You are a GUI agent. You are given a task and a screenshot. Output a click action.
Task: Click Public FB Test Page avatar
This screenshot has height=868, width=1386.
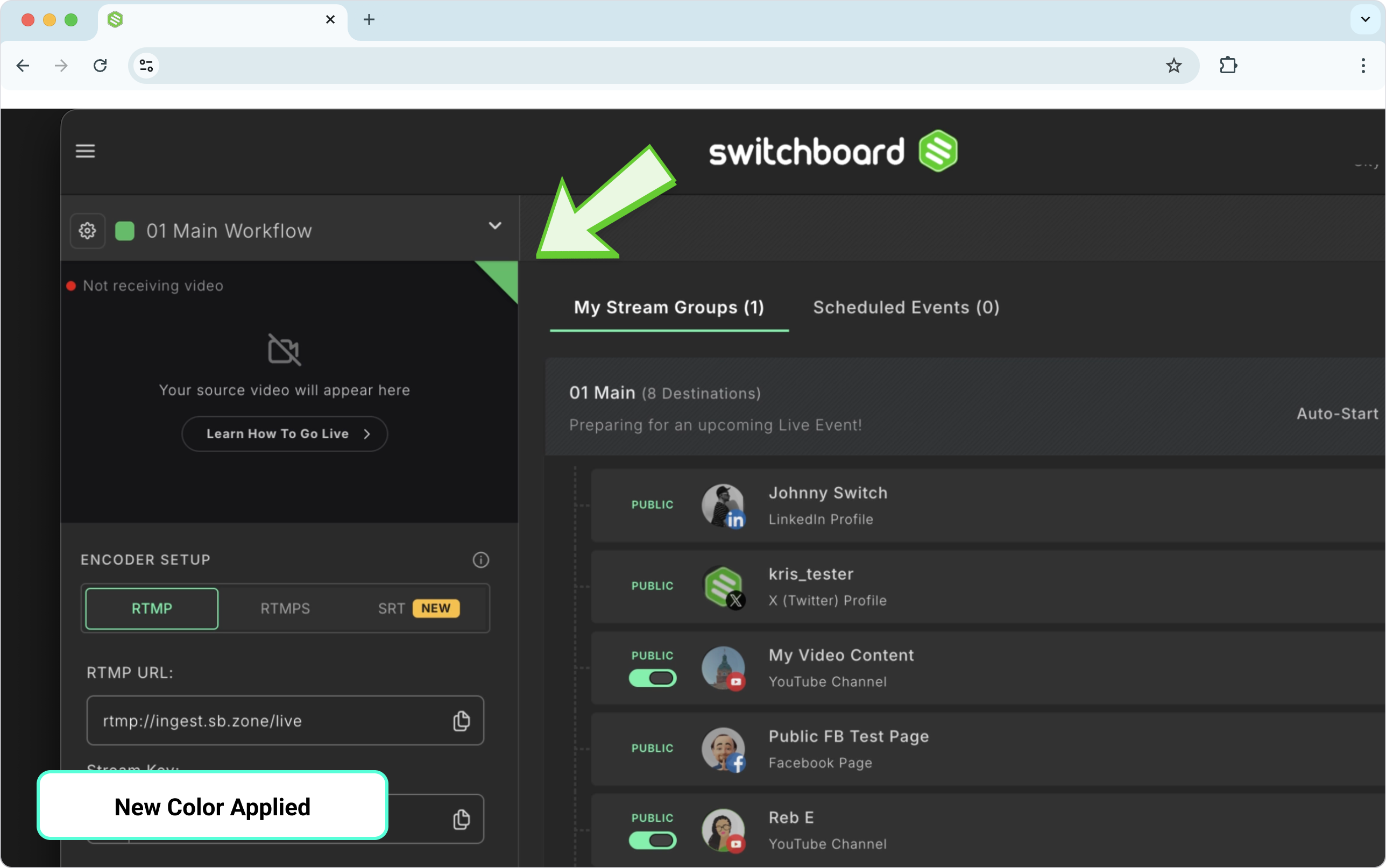[724, 749]
